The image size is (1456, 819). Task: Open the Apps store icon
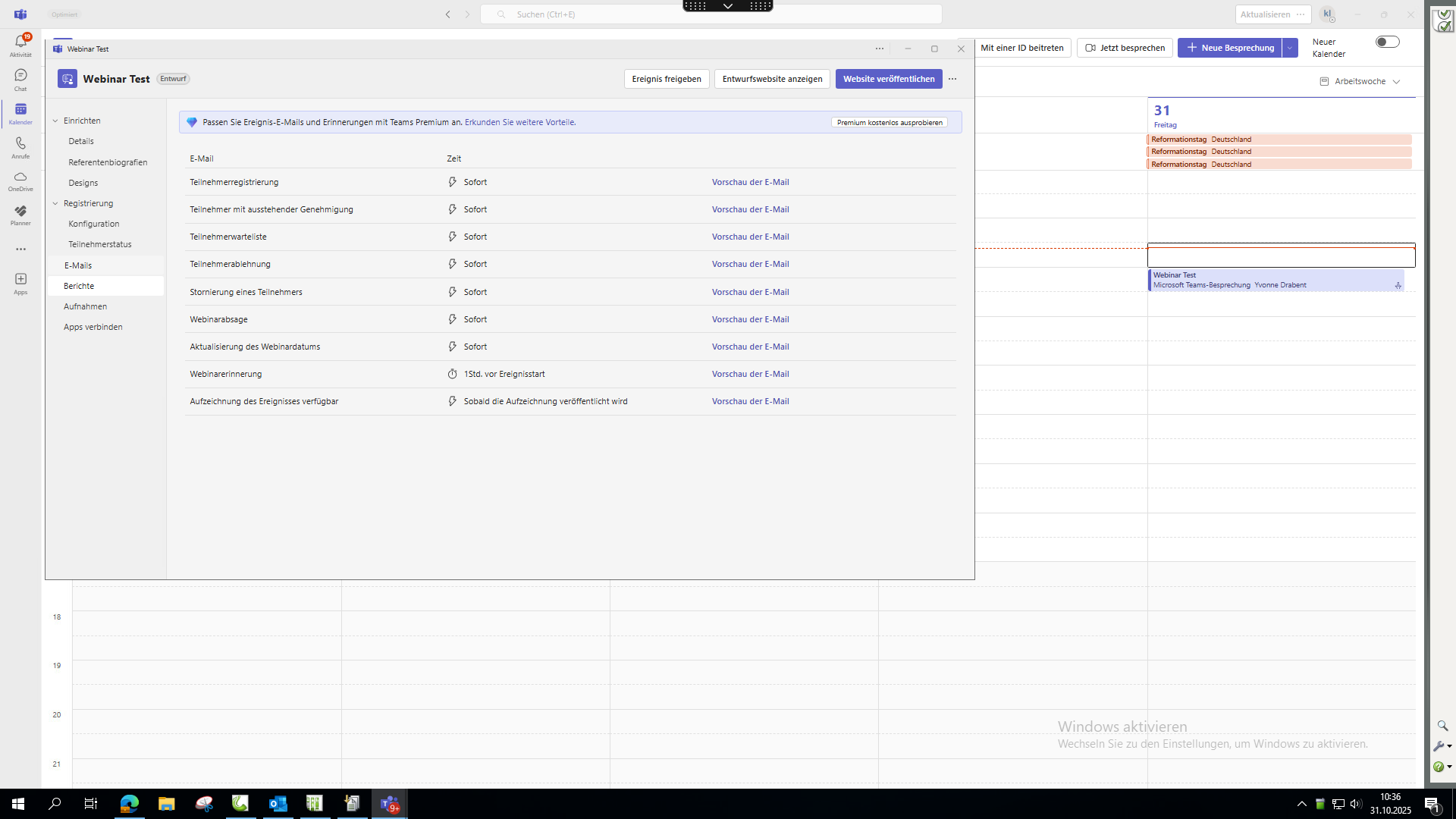click(x=20, y=282)
